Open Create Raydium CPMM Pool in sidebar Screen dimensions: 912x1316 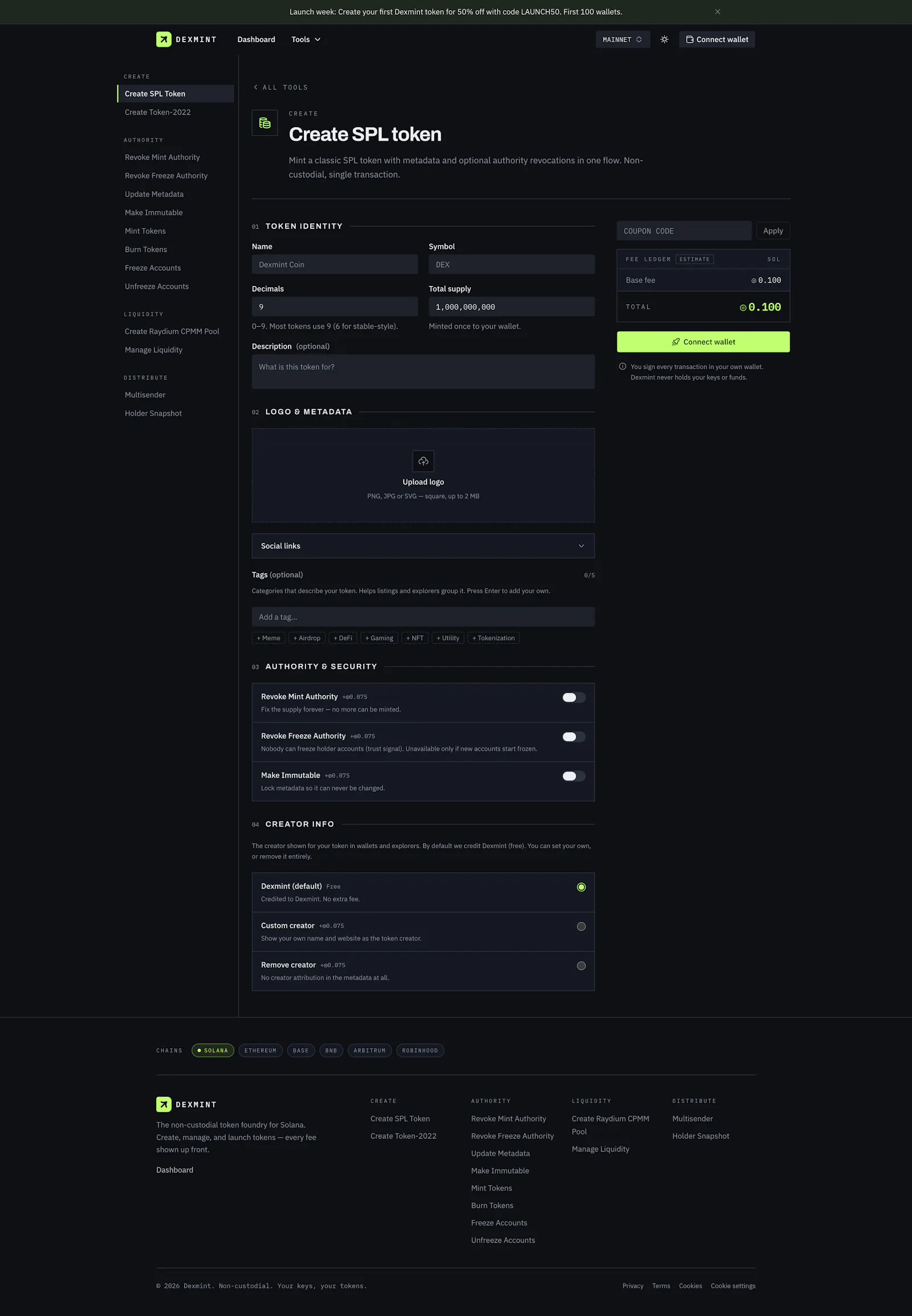point(176,332)
